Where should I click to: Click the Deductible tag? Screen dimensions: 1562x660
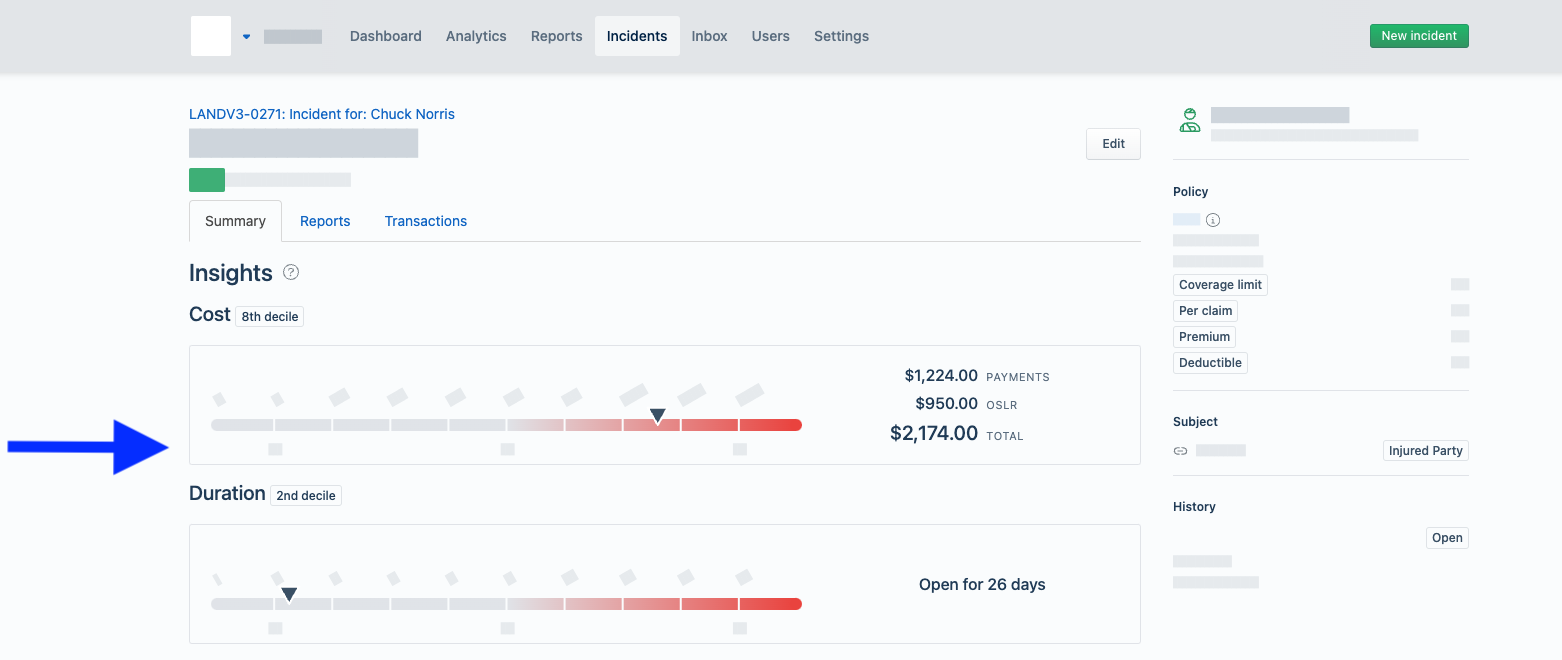[x=1210, y=363]
